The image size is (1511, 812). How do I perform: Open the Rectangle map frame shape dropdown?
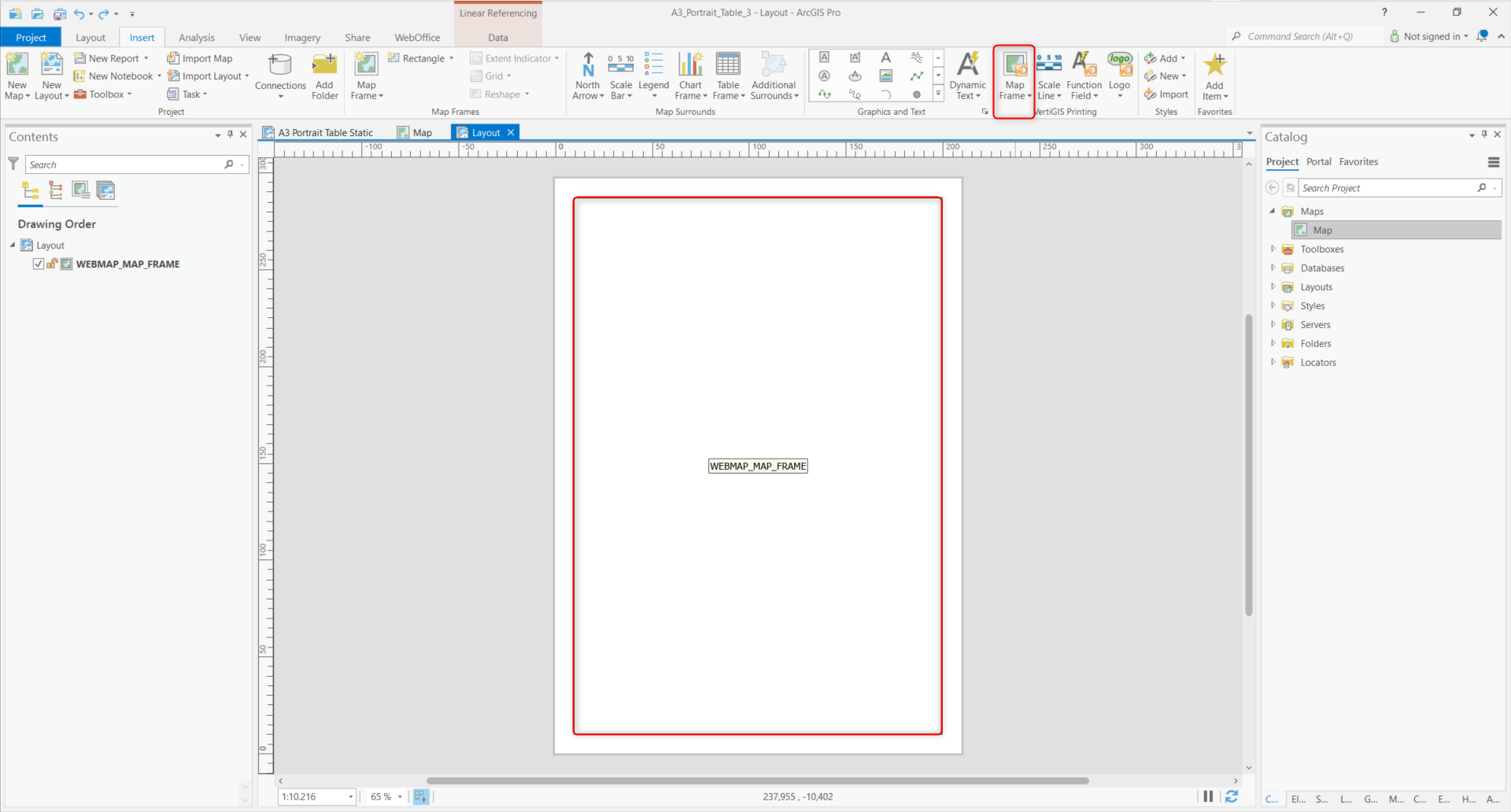[450, 57]
